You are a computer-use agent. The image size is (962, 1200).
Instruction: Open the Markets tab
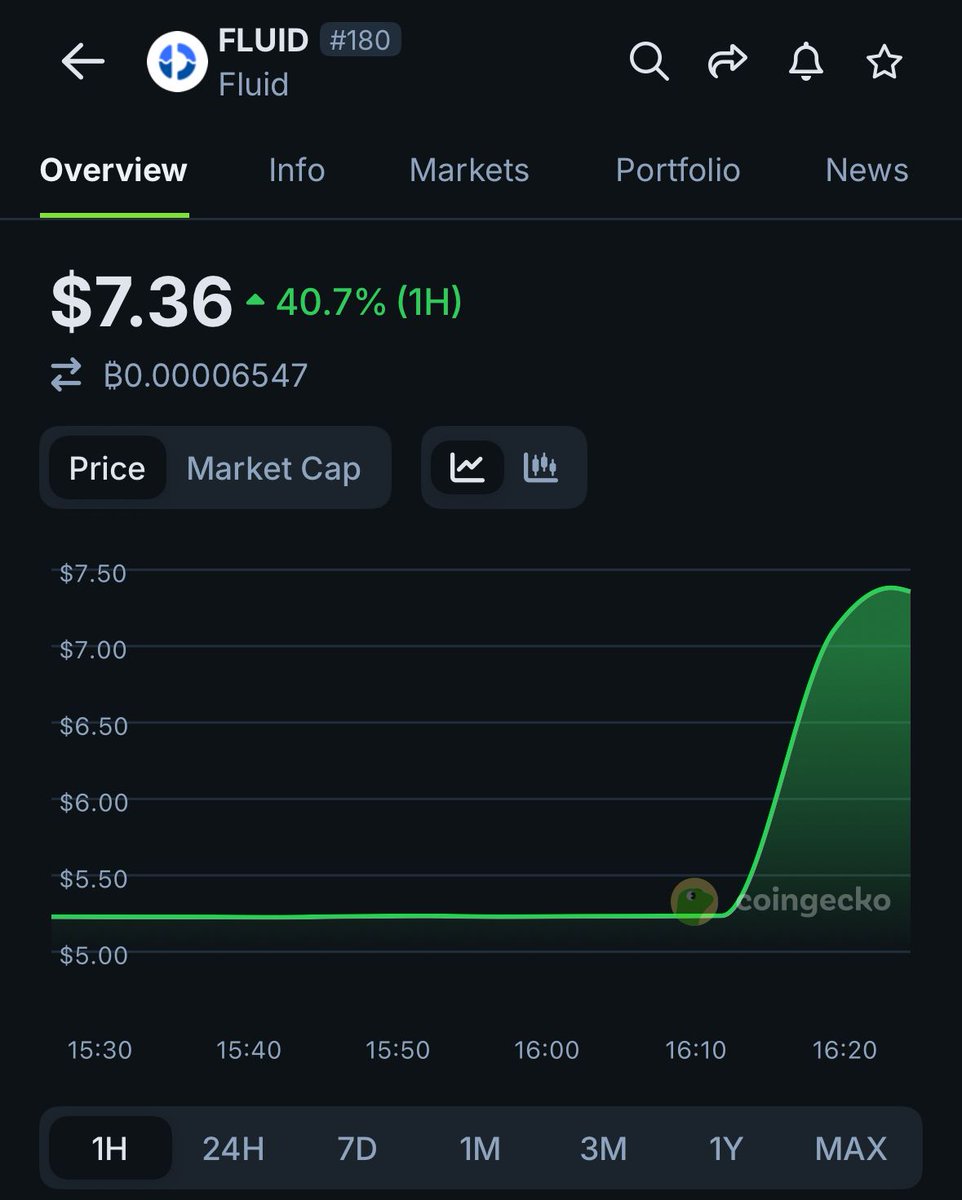pyautogui.click(x=469, y=170)
